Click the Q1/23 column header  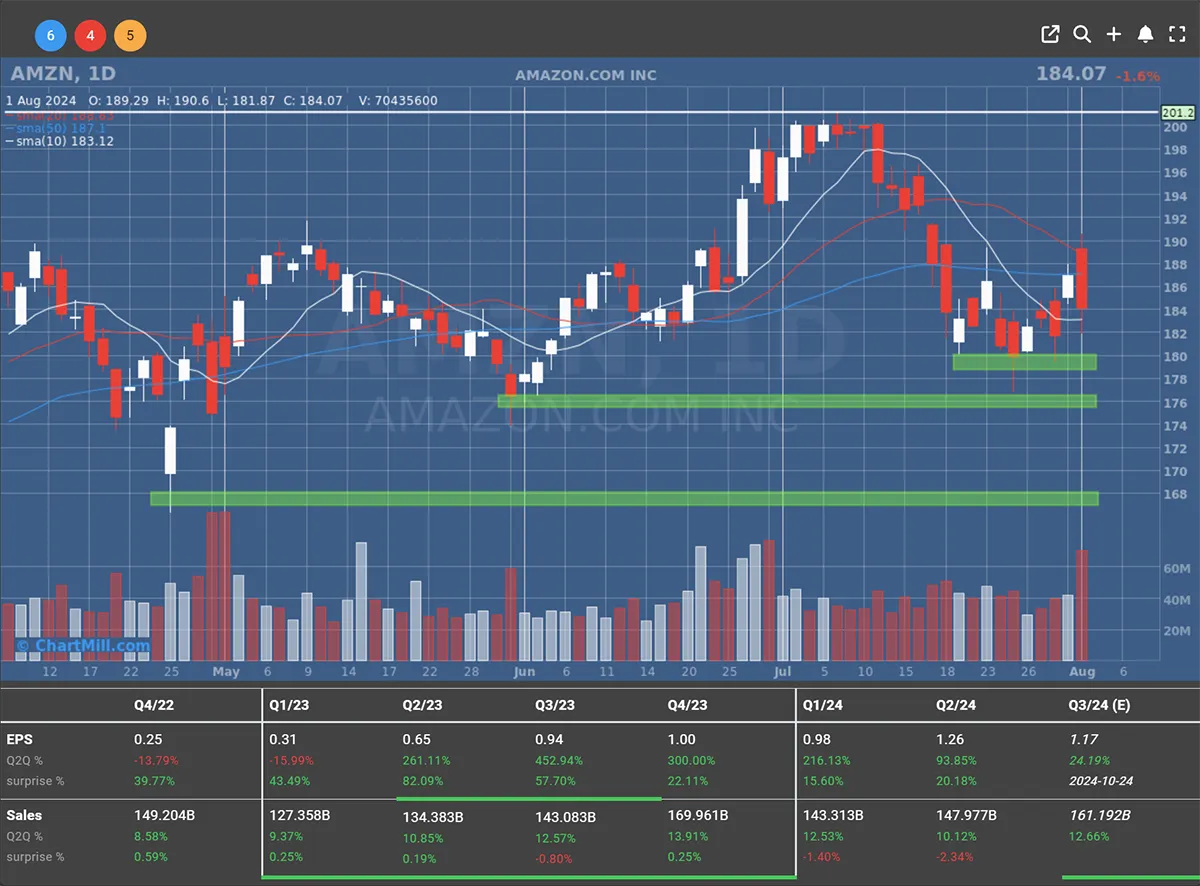(x=289, y=705)
